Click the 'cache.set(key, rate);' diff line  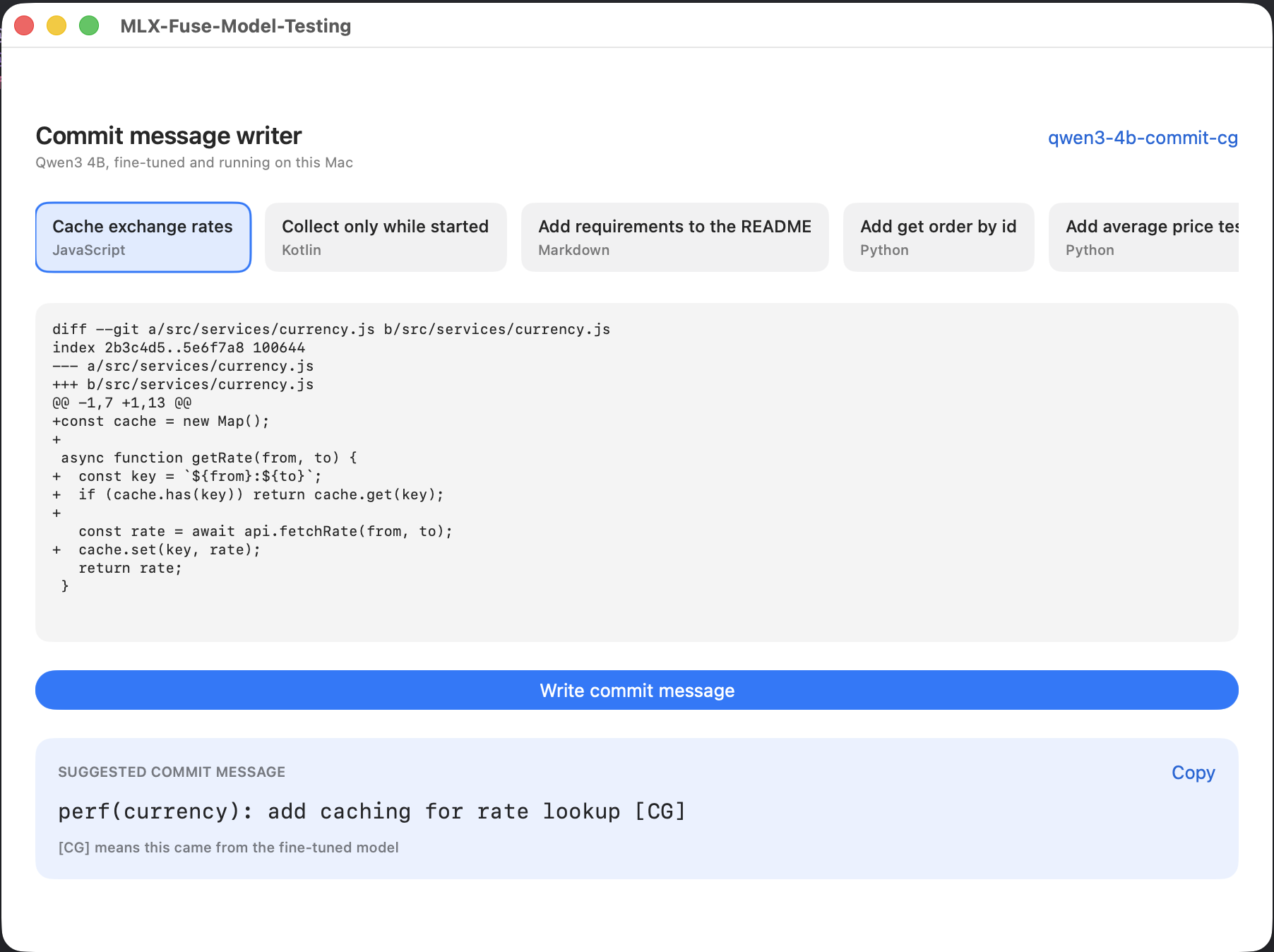click(157, 550)
